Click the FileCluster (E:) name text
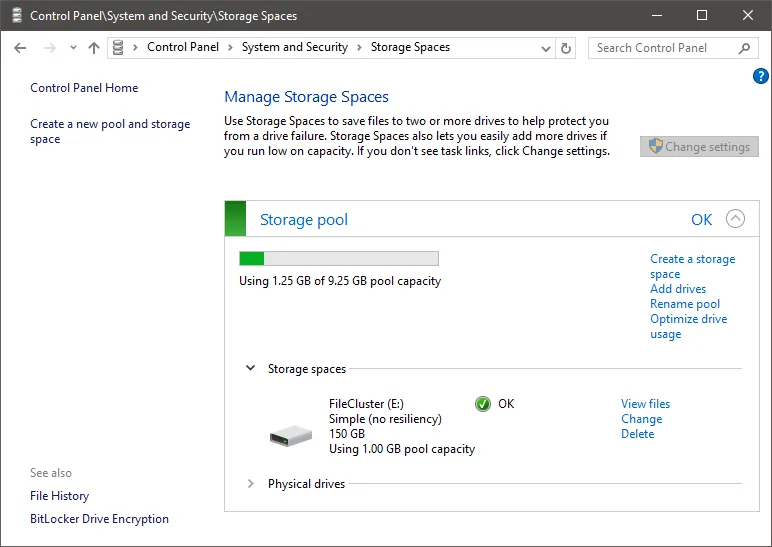 point(366,404)
